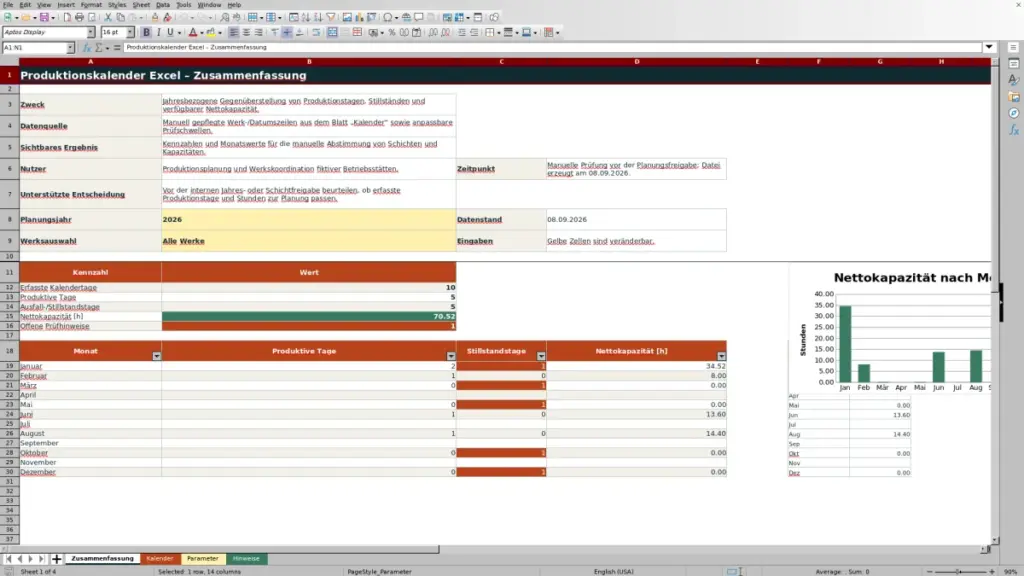Screen dimensions: 1024x576
Task: Open the Produktive Tage filter dropdown
Action: (x=451, y=356)
